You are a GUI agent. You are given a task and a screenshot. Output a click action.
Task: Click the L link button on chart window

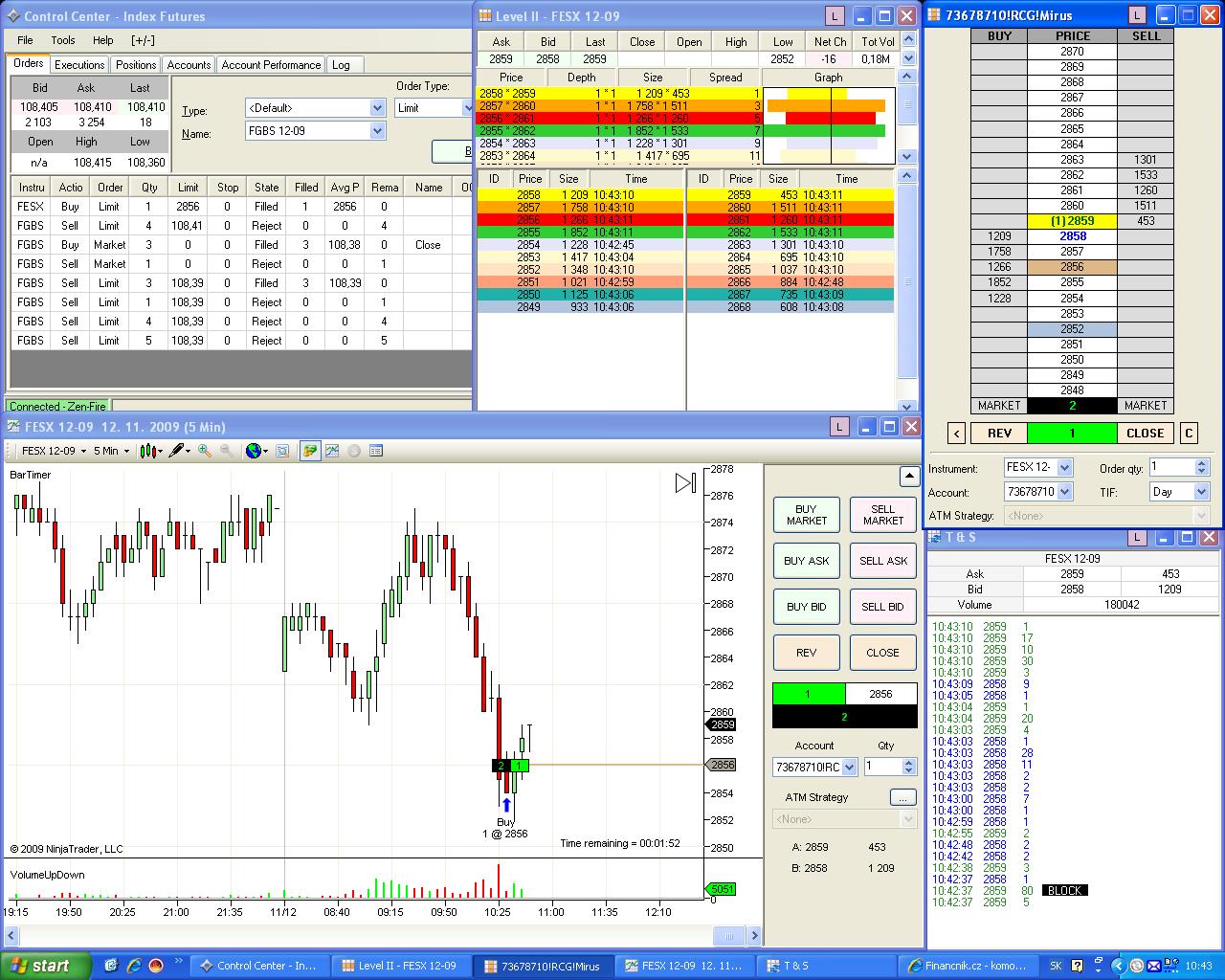tap(839, 427)
